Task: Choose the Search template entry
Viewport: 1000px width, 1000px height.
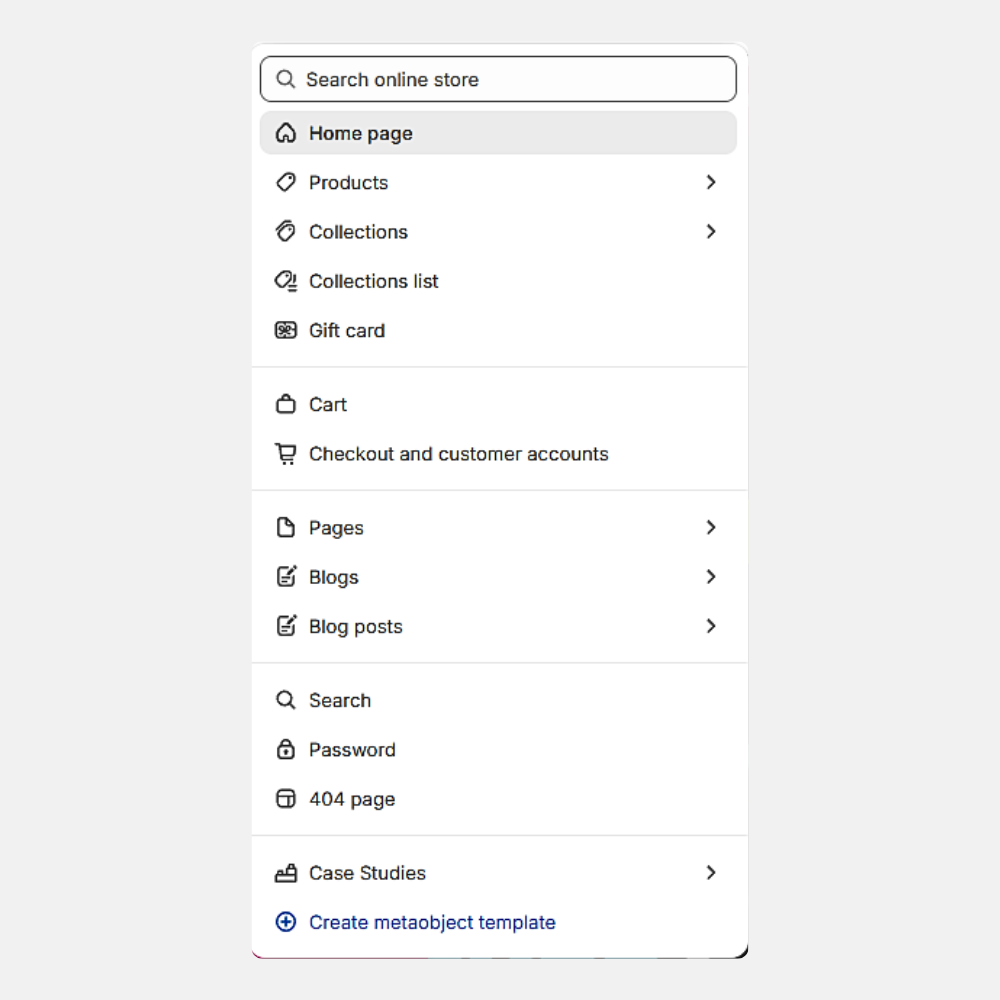Action: [x=340, y=700]
